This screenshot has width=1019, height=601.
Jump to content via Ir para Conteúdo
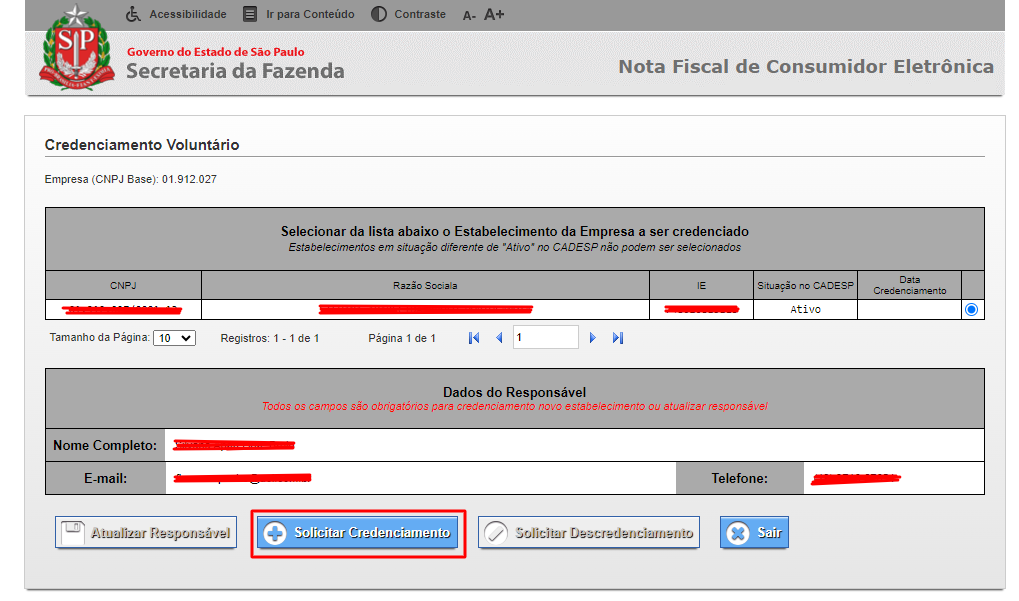click(299, 14)
